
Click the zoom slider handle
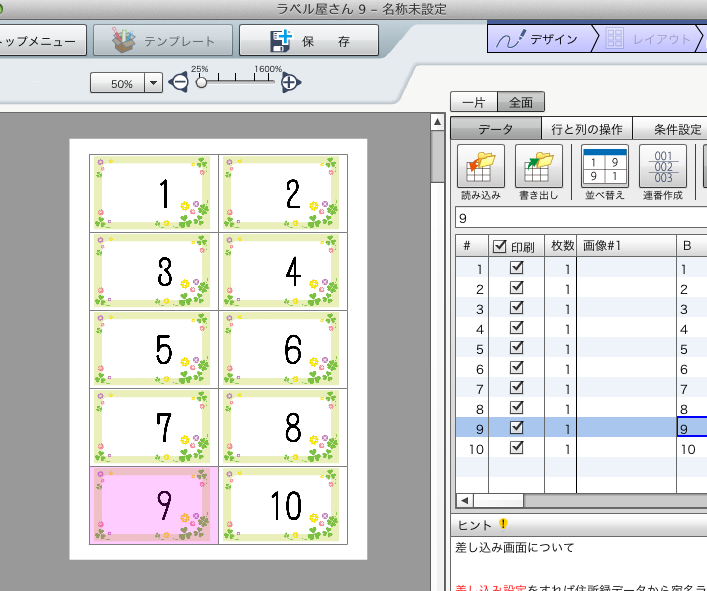tap(201, 83)
